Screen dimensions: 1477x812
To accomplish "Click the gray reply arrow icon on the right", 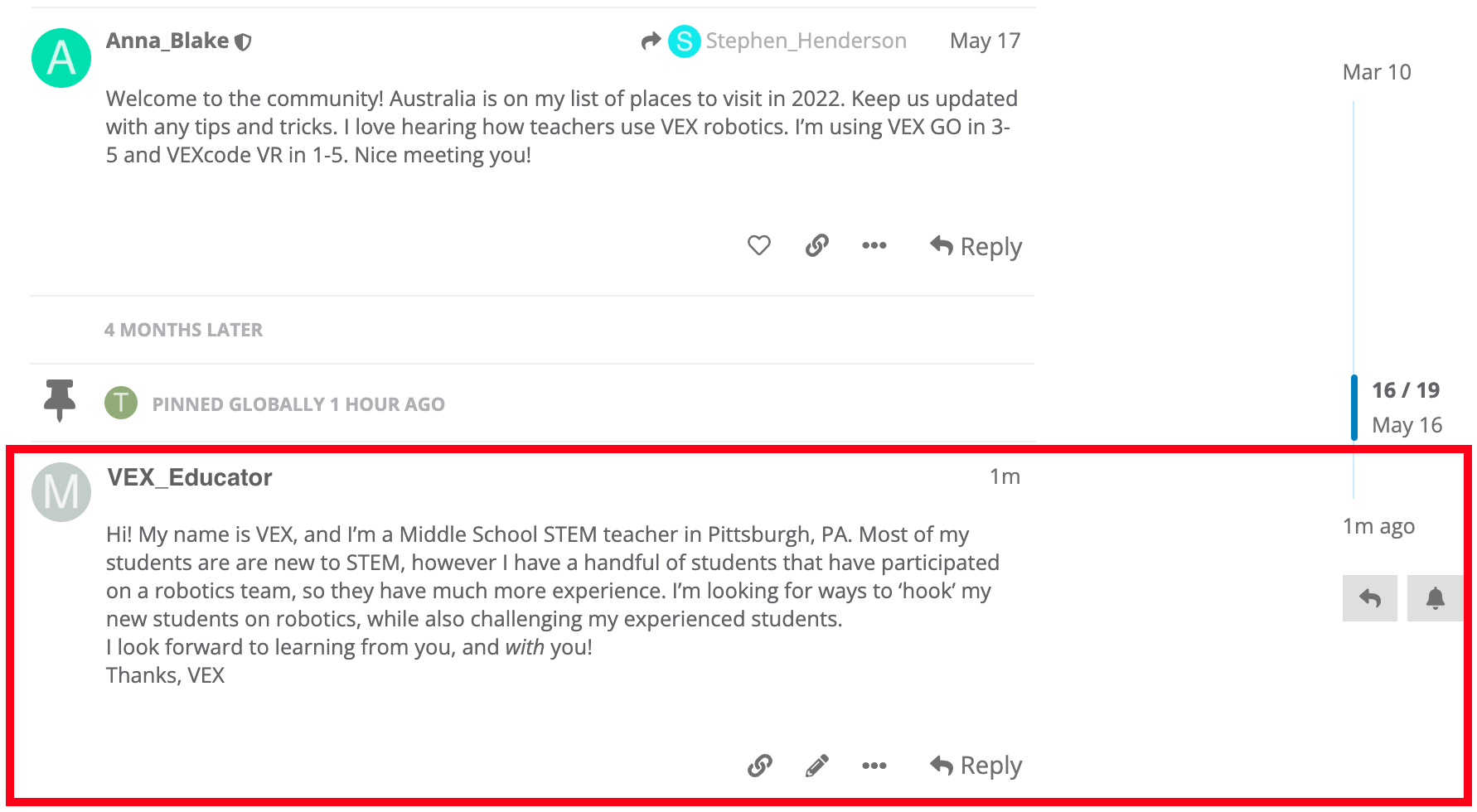I will click(x=1368, y=598).
